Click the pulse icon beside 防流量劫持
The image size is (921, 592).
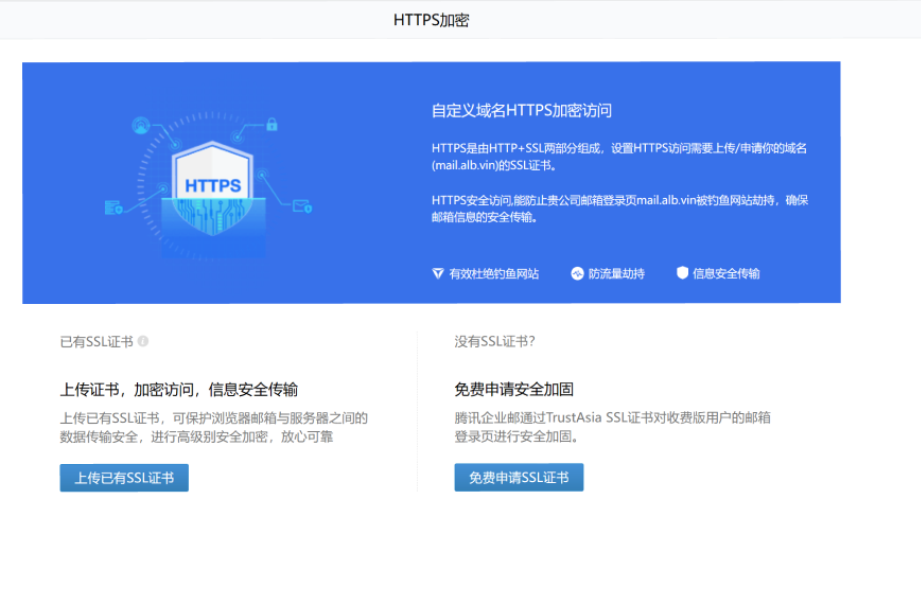[x=577, y=273]
